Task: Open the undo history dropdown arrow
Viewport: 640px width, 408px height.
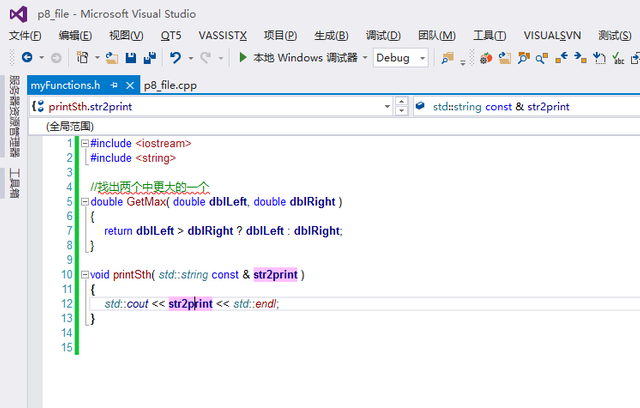Action: (x=191, y=58)
